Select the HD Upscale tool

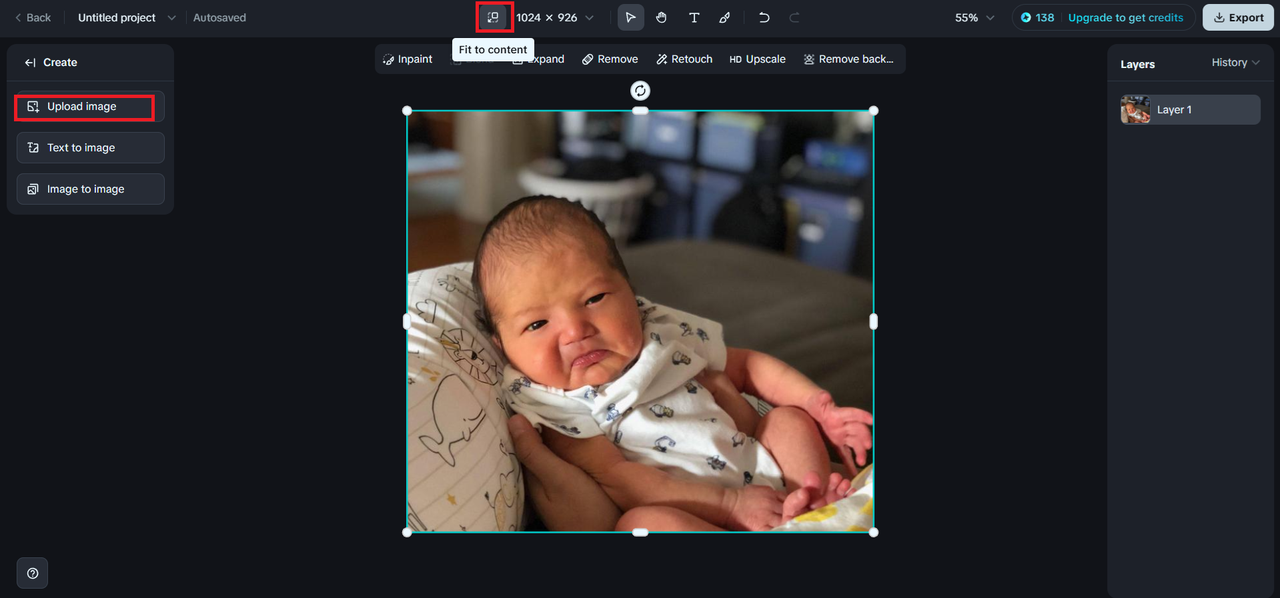(x=757, y=59)
